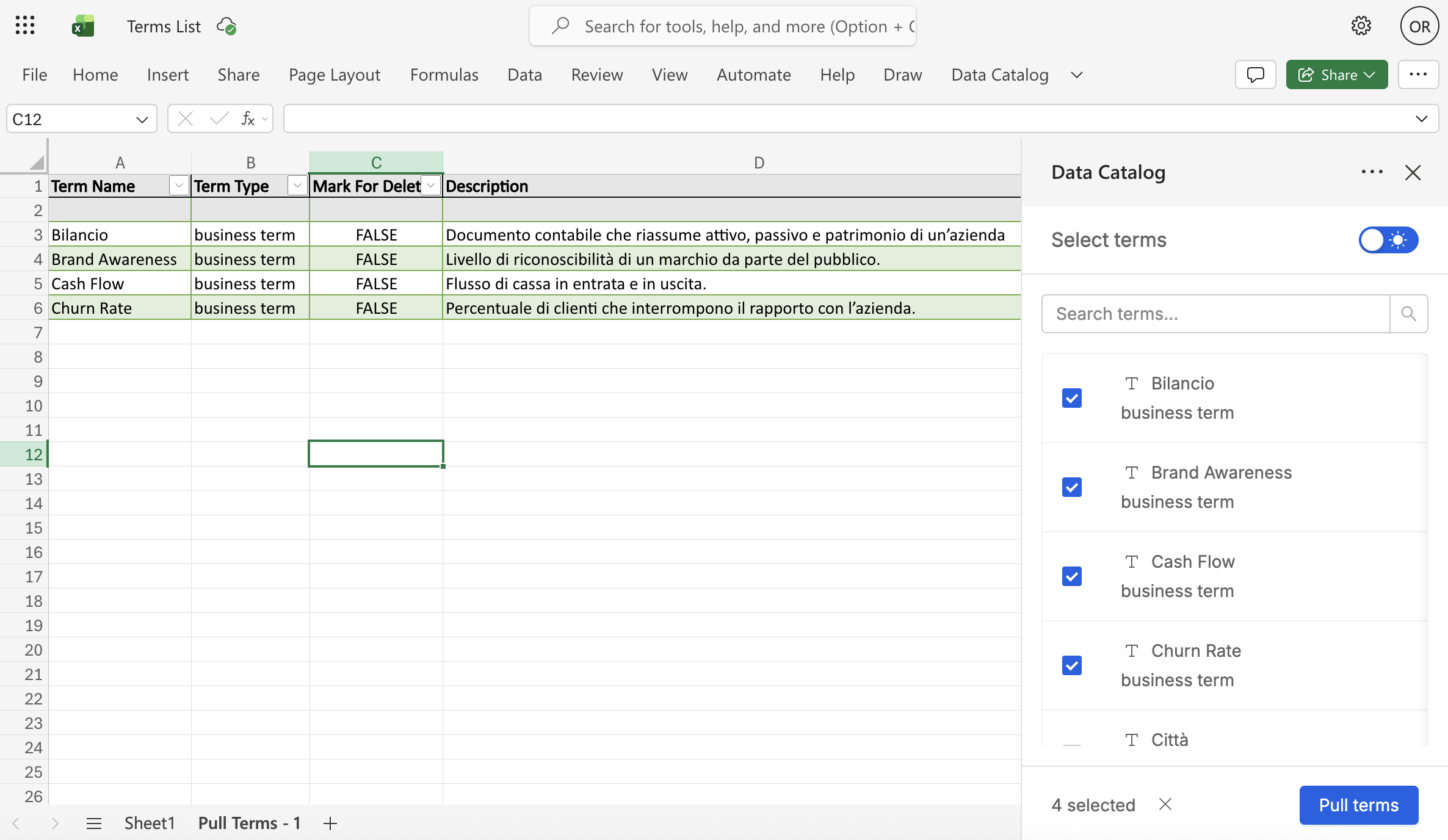Uncheck the Cash Flow term checkbox
Image resolution: width=1448 pixels, height=840 pixels.
(1071, 576)
